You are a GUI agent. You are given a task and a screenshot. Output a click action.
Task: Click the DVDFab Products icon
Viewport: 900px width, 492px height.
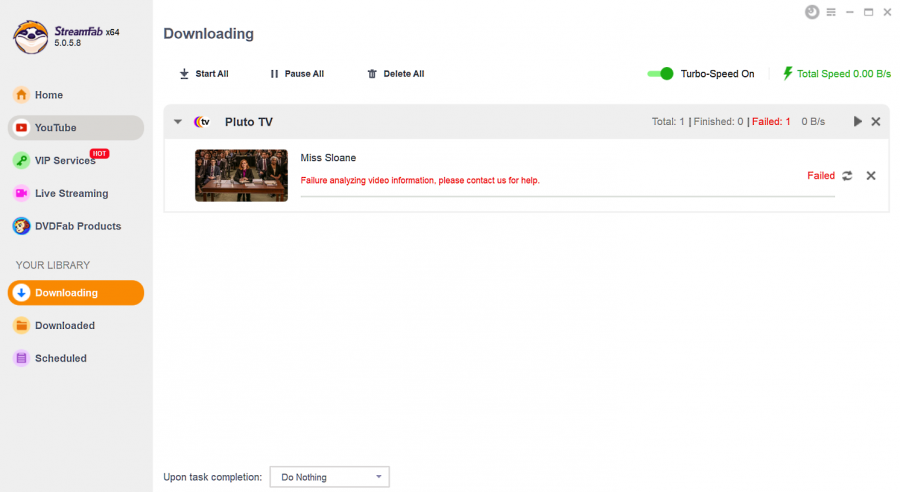pyautogui.click(x=21, y=226)
